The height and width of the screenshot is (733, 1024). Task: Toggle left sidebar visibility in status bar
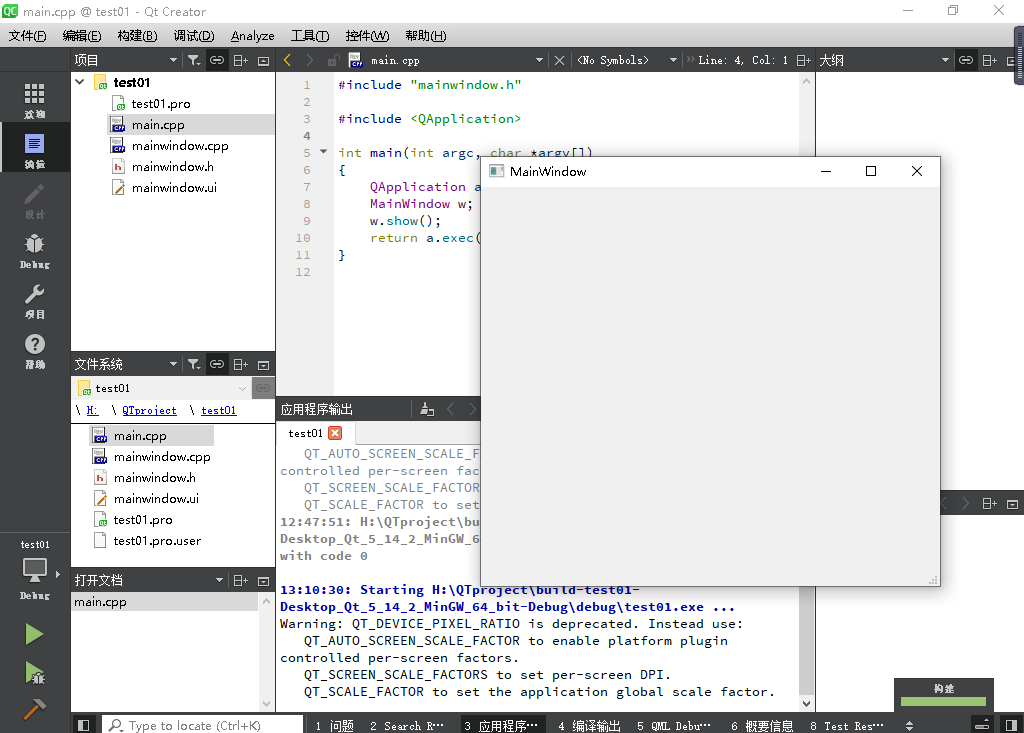coord(83,725)
